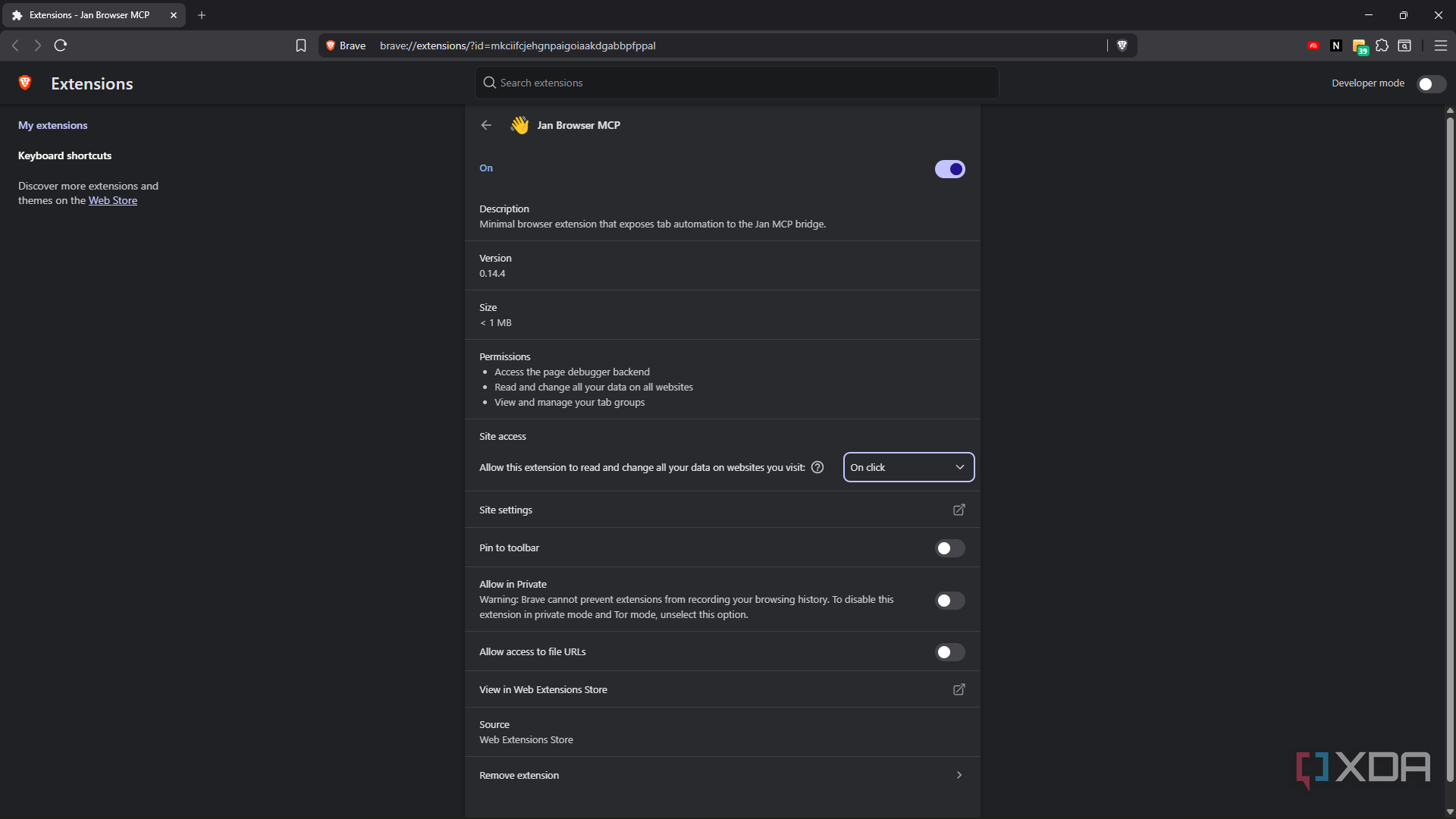Viewport: 1456px width, 819px height.
Task: Click the Brave logo beside Extensions title
Action: [25, 83]
